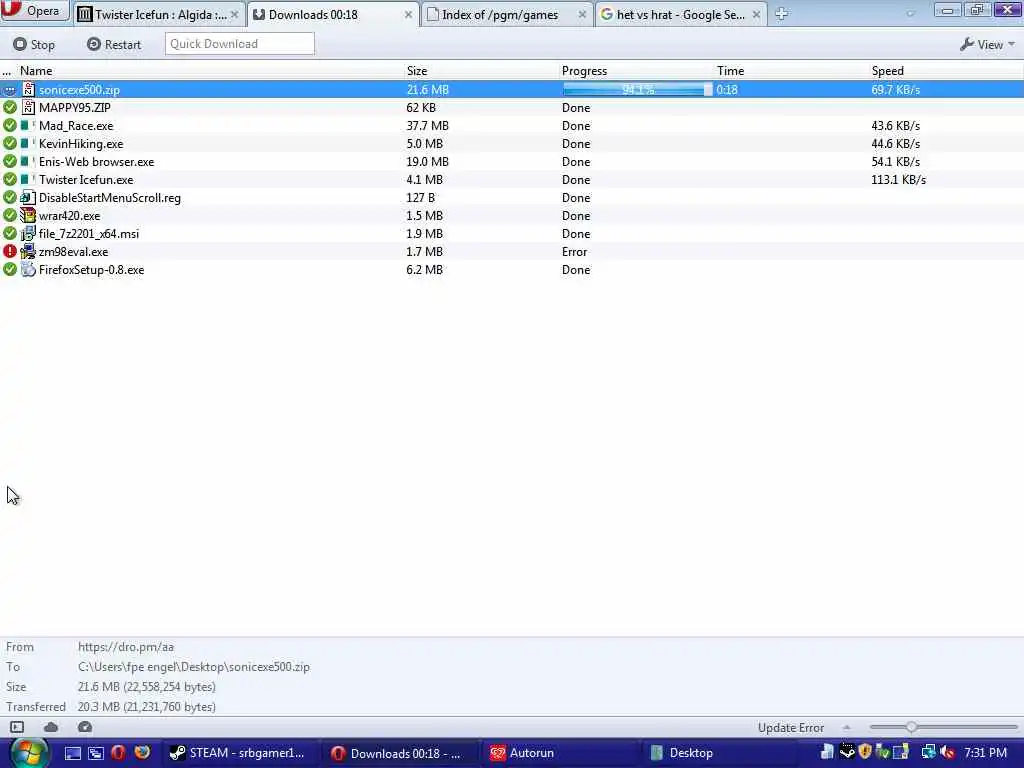Click the Update Error status text
Screen dimensions: 1024x768
click(x=791, y=728)
